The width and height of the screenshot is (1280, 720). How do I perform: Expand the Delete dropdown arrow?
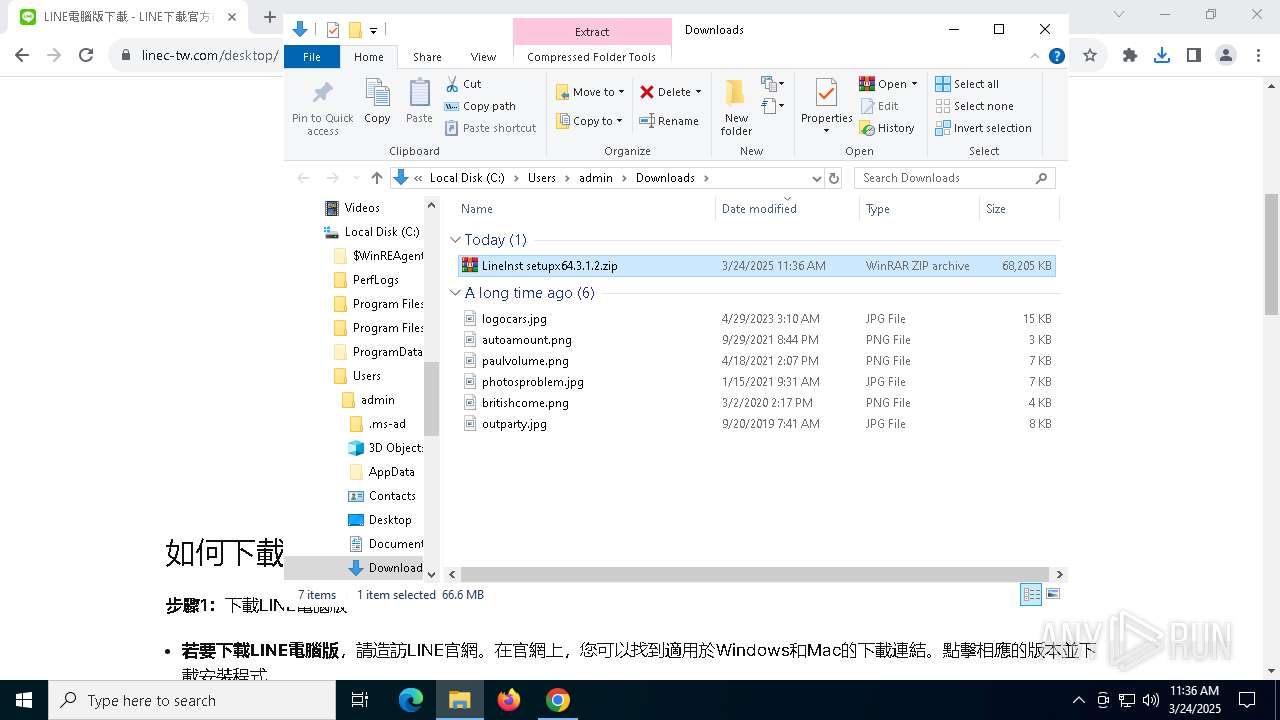pos(698,92)
